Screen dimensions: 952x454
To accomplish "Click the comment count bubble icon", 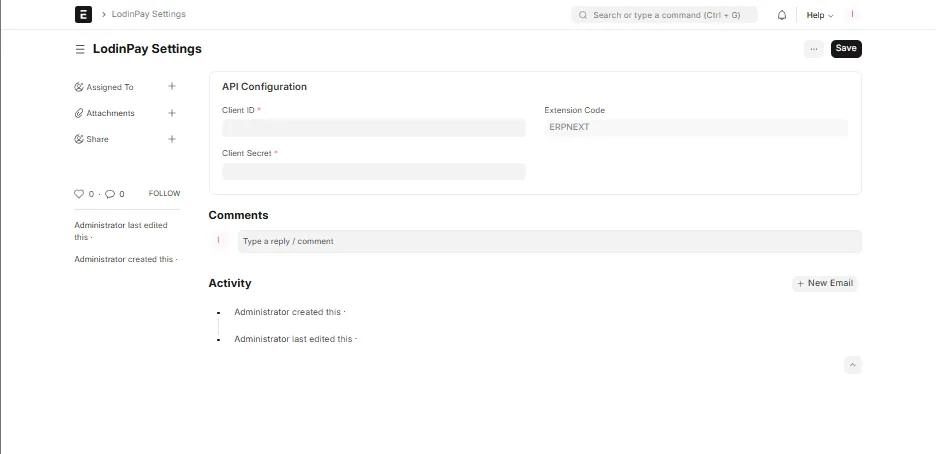I will pyautogui.click(x=110, y=194).
